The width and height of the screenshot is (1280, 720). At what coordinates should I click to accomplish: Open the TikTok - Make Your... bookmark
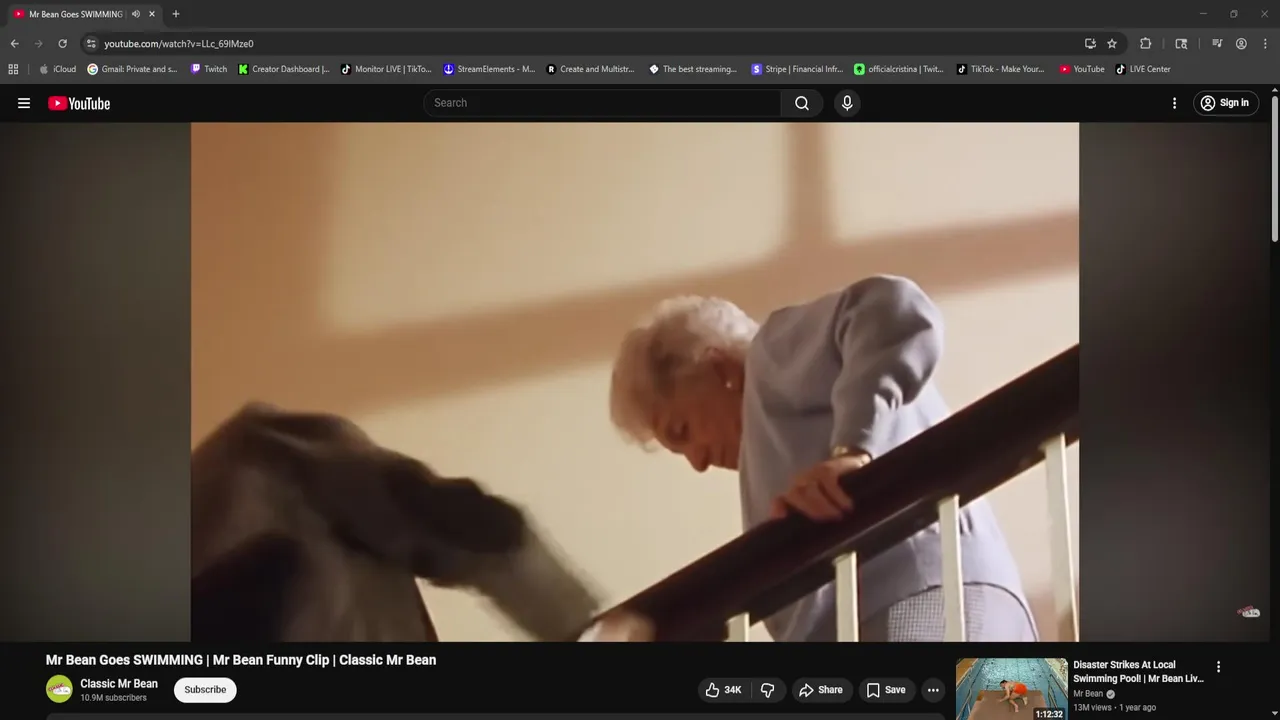pos(1001,69)
